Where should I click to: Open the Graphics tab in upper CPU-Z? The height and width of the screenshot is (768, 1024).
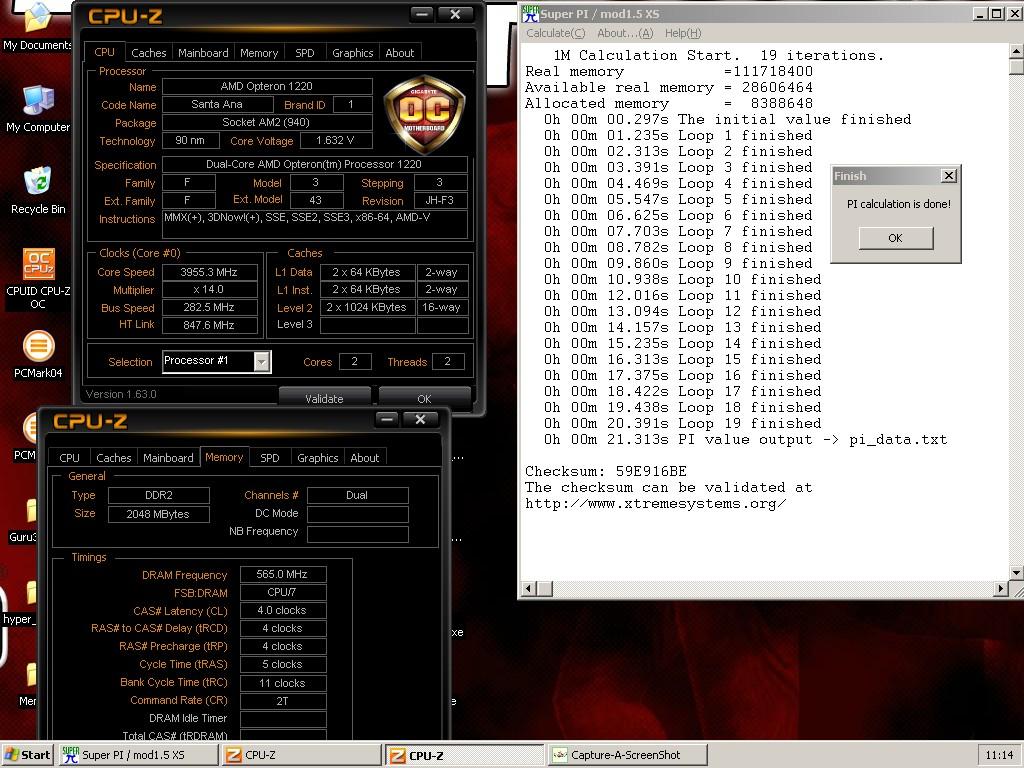coord(352,53)
